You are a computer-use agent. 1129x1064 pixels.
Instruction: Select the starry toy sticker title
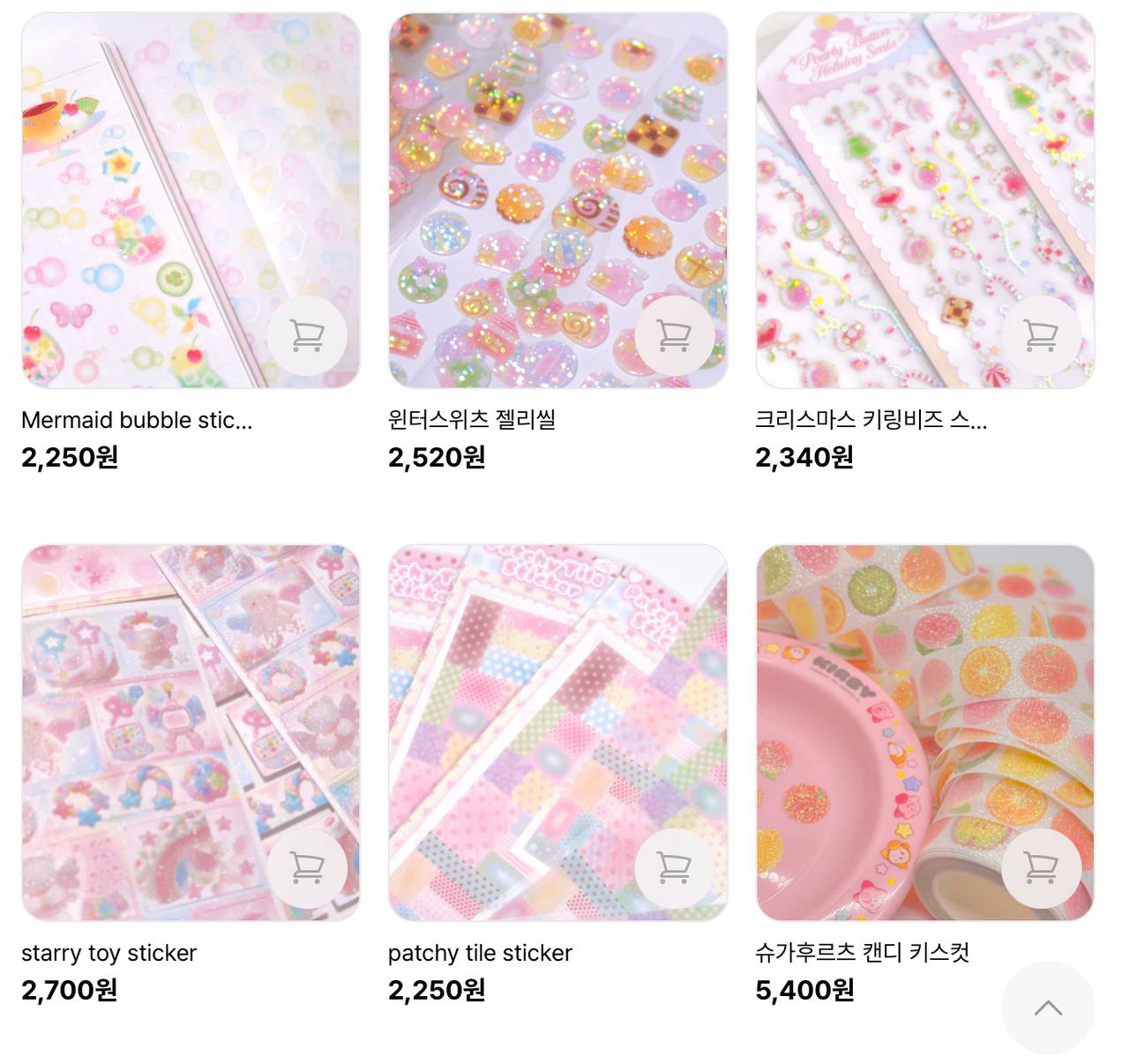tap(108, 953)
